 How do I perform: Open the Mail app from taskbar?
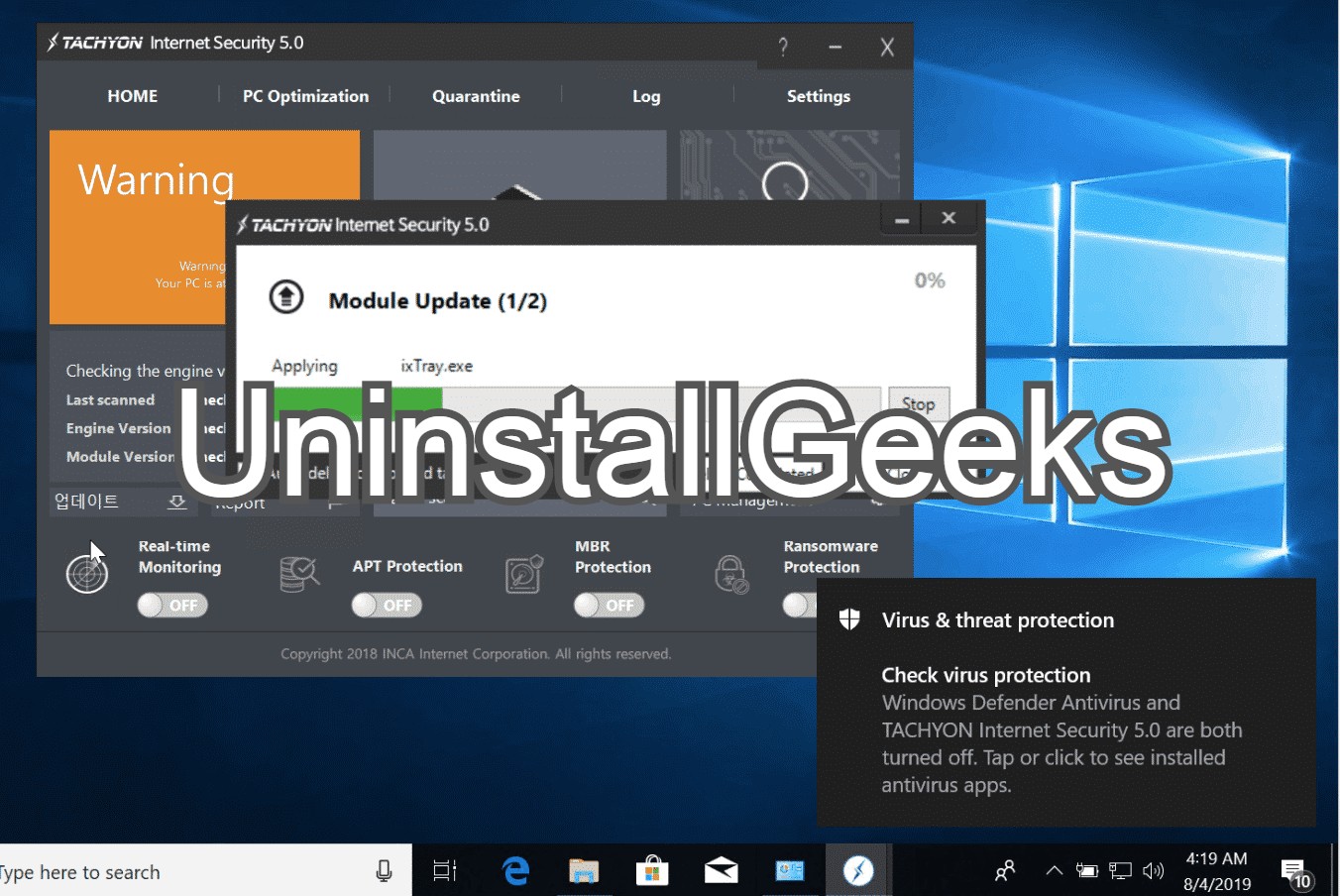[x=721, y=871]
